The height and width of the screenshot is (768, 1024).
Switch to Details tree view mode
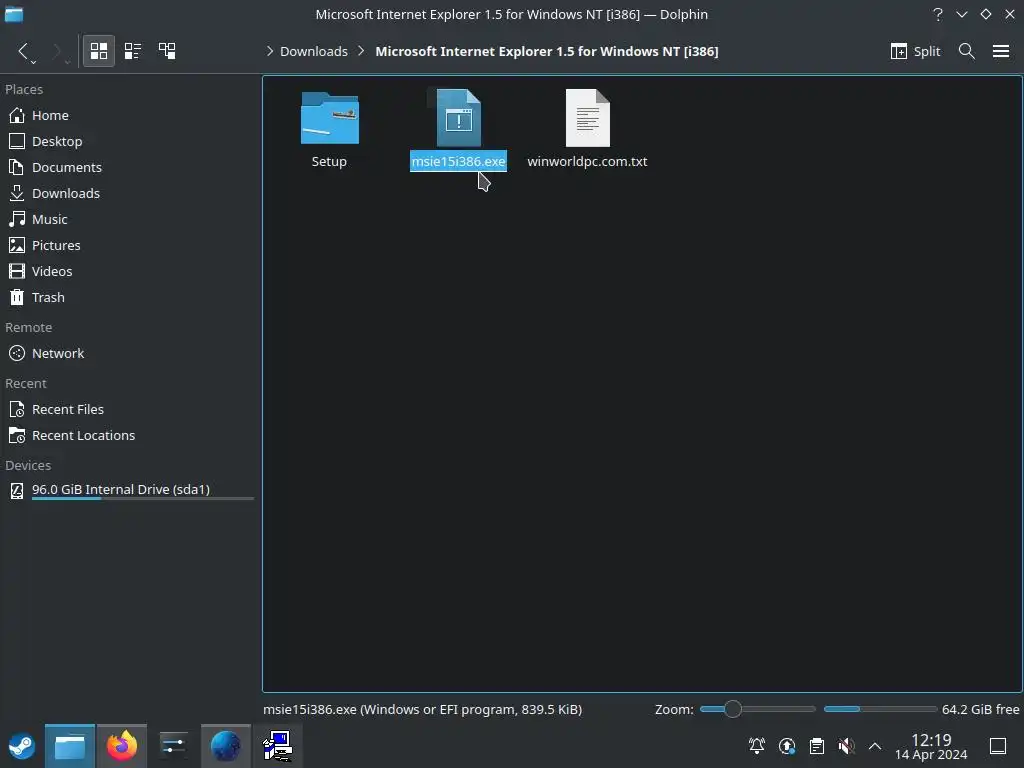point(167,51)
